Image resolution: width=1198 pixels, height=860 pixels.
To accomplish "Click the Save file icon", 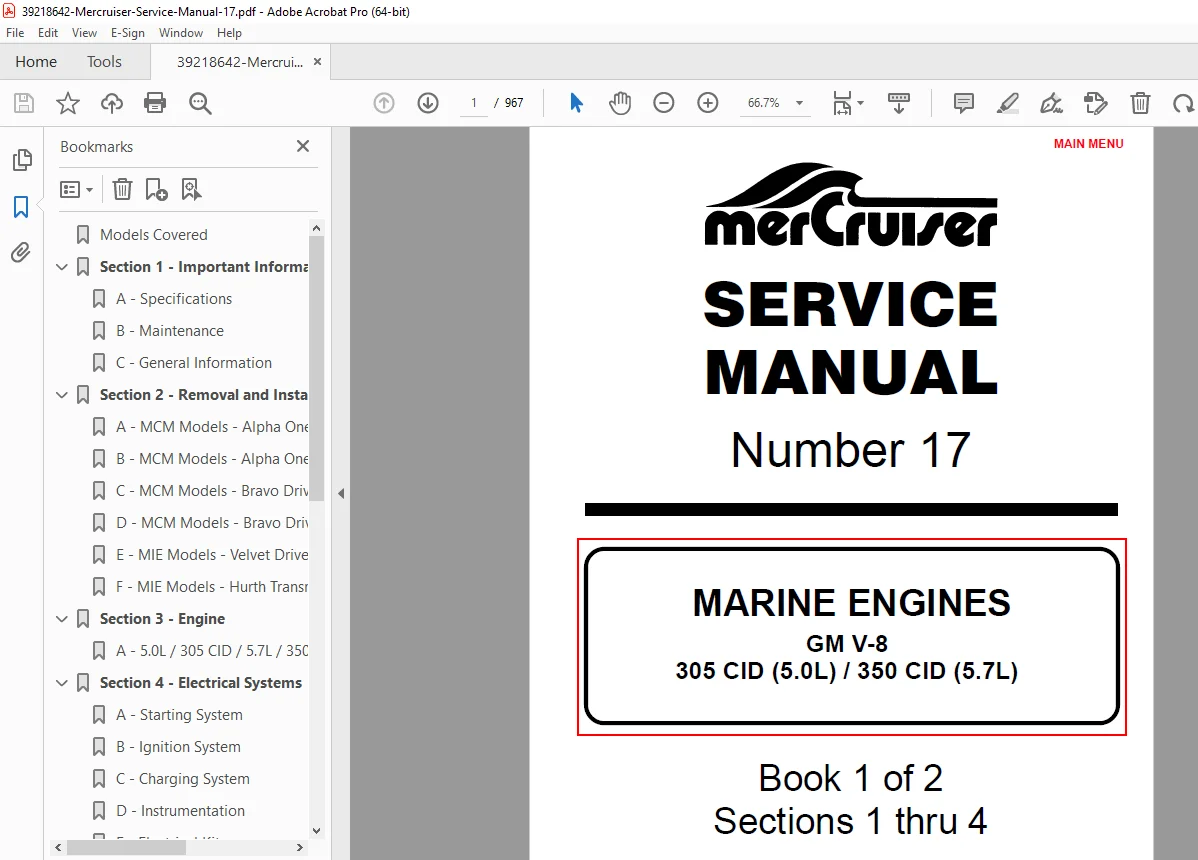I will point(24,103).
